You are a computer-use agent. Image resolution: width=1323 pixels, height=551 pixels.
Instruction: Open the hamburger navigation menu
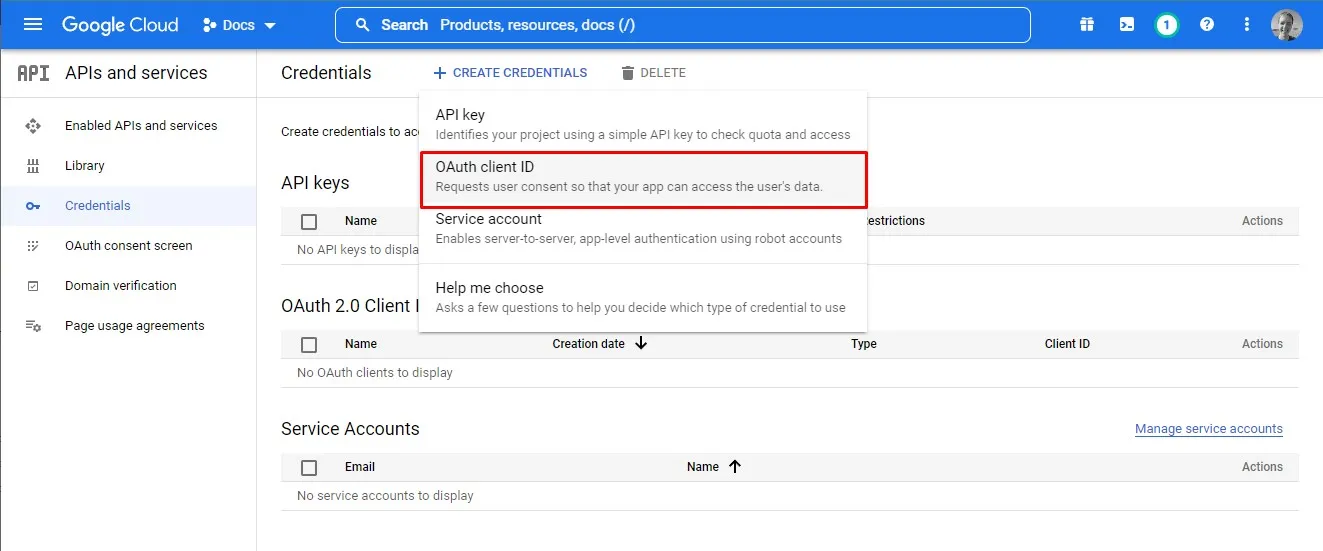tap(33, 25)
